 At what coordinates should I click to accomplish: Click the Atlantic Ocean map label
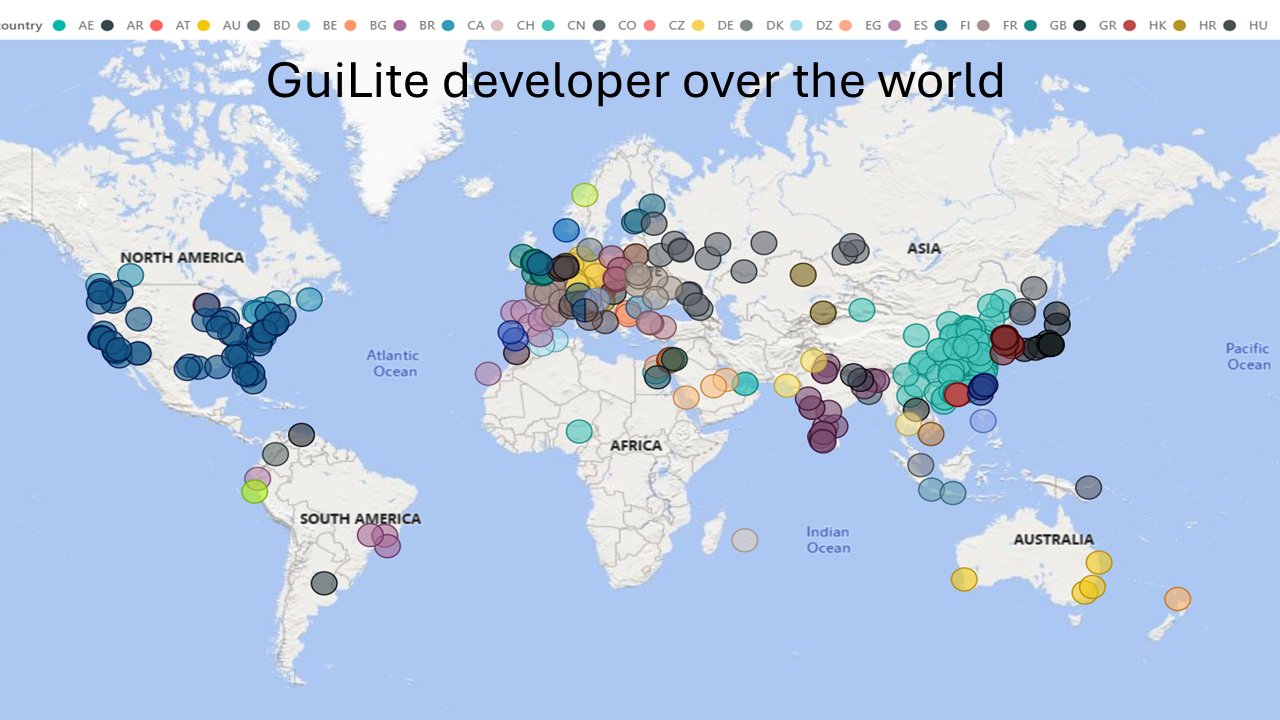(393, 363)
